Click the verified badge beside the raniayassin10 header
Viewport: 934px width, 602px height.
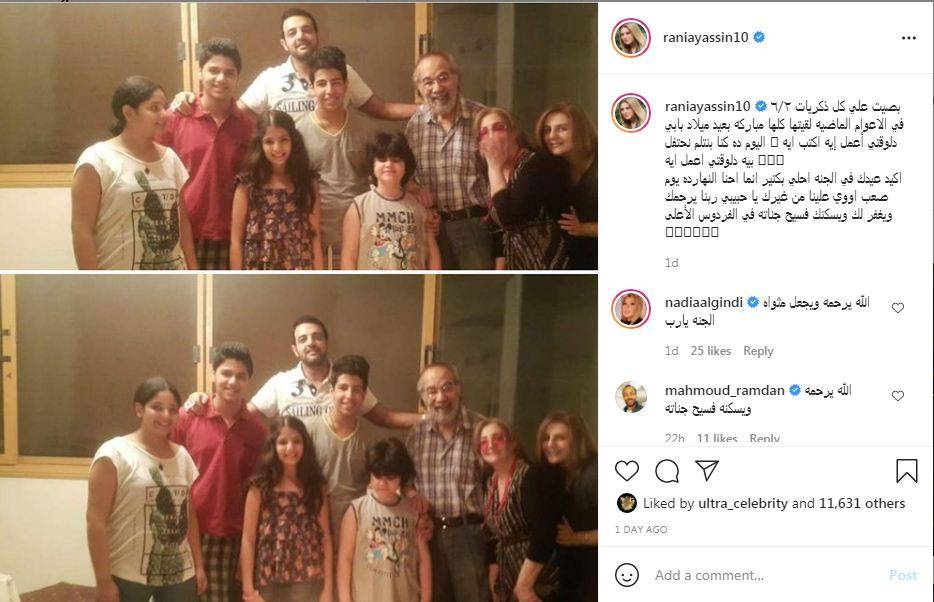pyautogui.click(x=759, y=37)
